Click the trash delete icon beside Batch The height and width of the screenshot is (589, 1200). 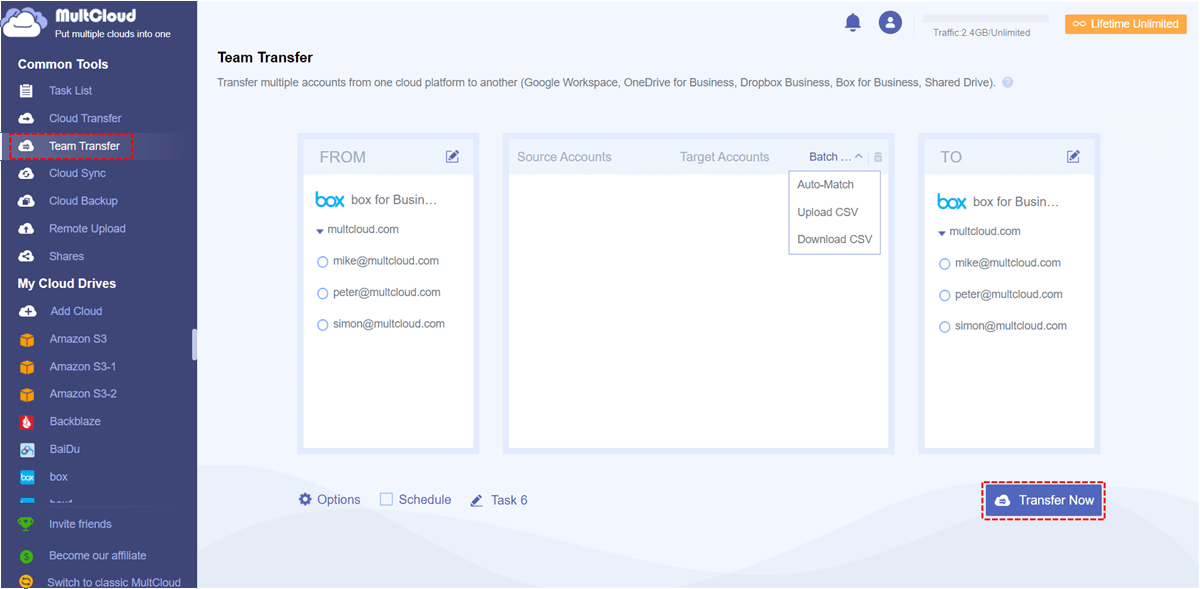[878, 157]
